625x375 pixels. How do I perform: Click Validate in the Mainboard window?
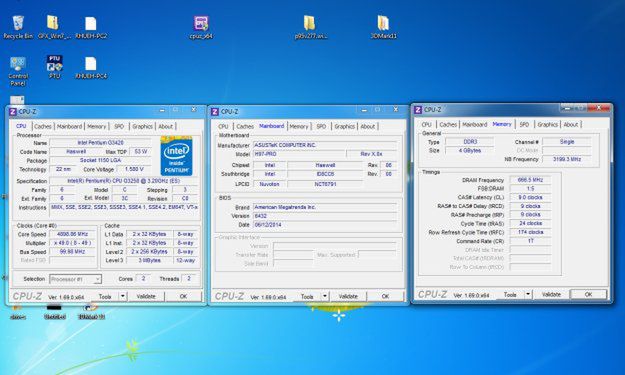(x=348, y=296)
